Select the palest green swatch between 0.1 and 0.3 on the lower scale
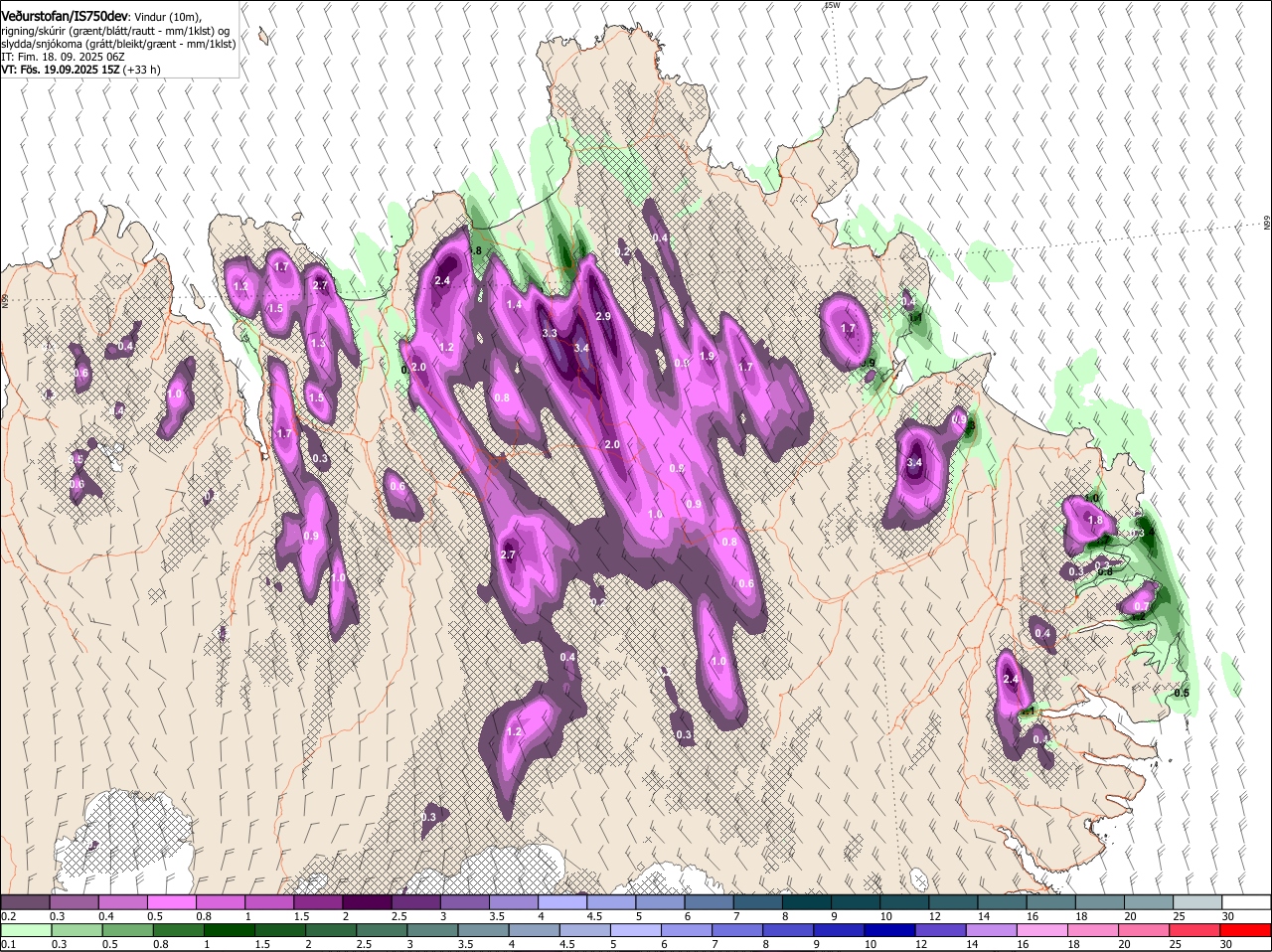Viewport: 1272px width, 952px height. tap(26, 930)
